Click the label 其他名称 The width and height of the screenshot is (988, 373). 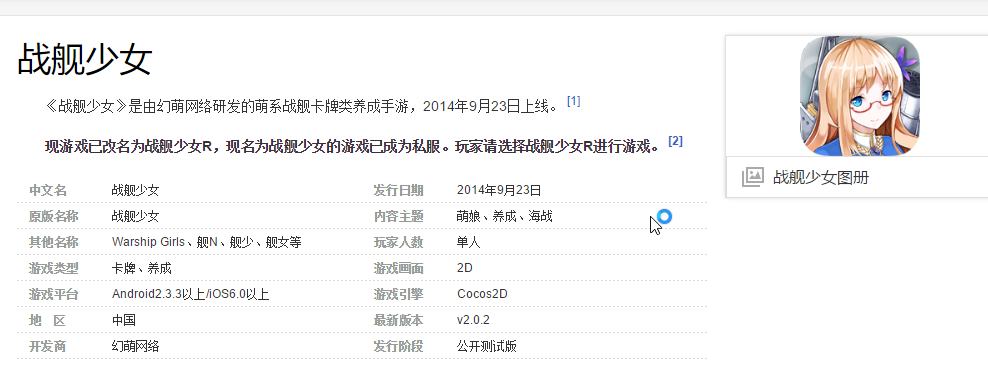click(x=54, y=242)
